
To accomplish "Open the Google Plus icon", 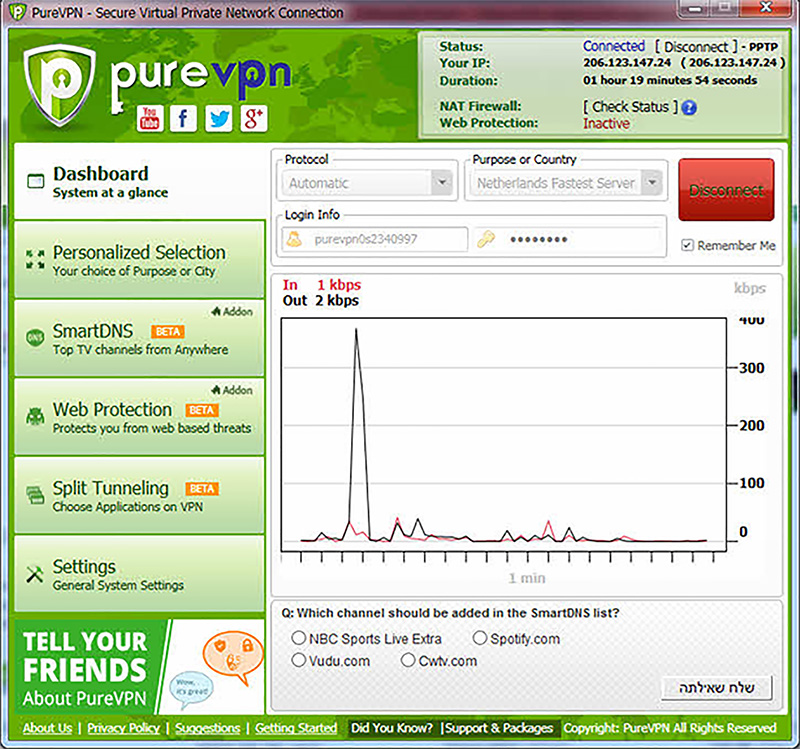I will (x=254, y=118).
